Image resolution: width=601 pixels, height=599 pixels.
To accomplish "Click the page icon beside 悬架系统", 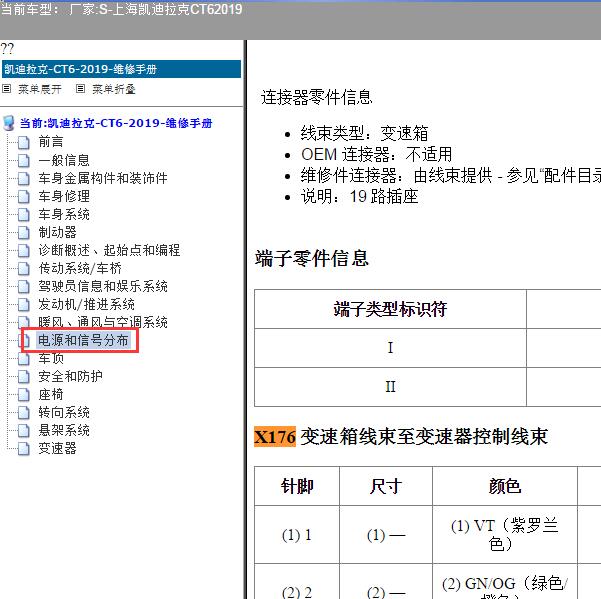I will (24, 430).
